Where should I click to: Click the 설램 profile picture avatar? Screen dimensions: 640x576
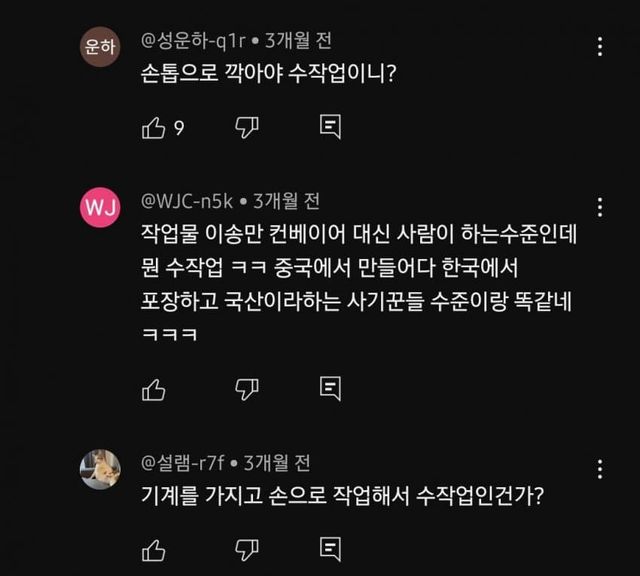click(x=100, y=469)
